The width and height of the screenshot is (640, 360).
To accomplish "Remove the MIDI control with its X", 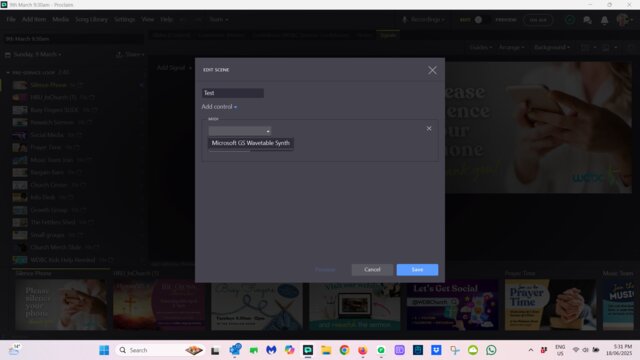I will coord(429,129).
